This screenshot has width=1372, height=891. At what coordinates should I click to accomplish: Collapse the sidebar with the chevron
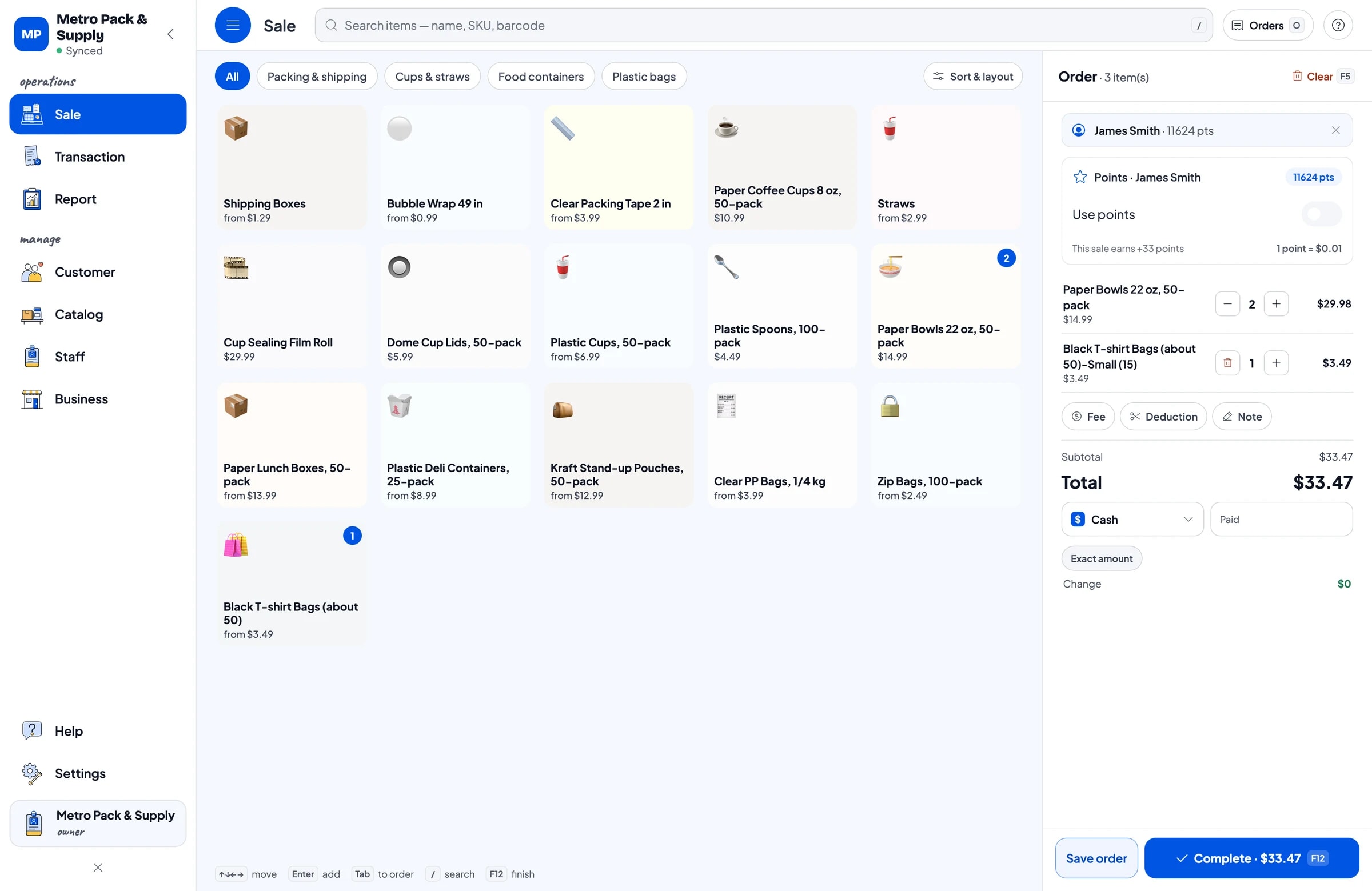170,34
